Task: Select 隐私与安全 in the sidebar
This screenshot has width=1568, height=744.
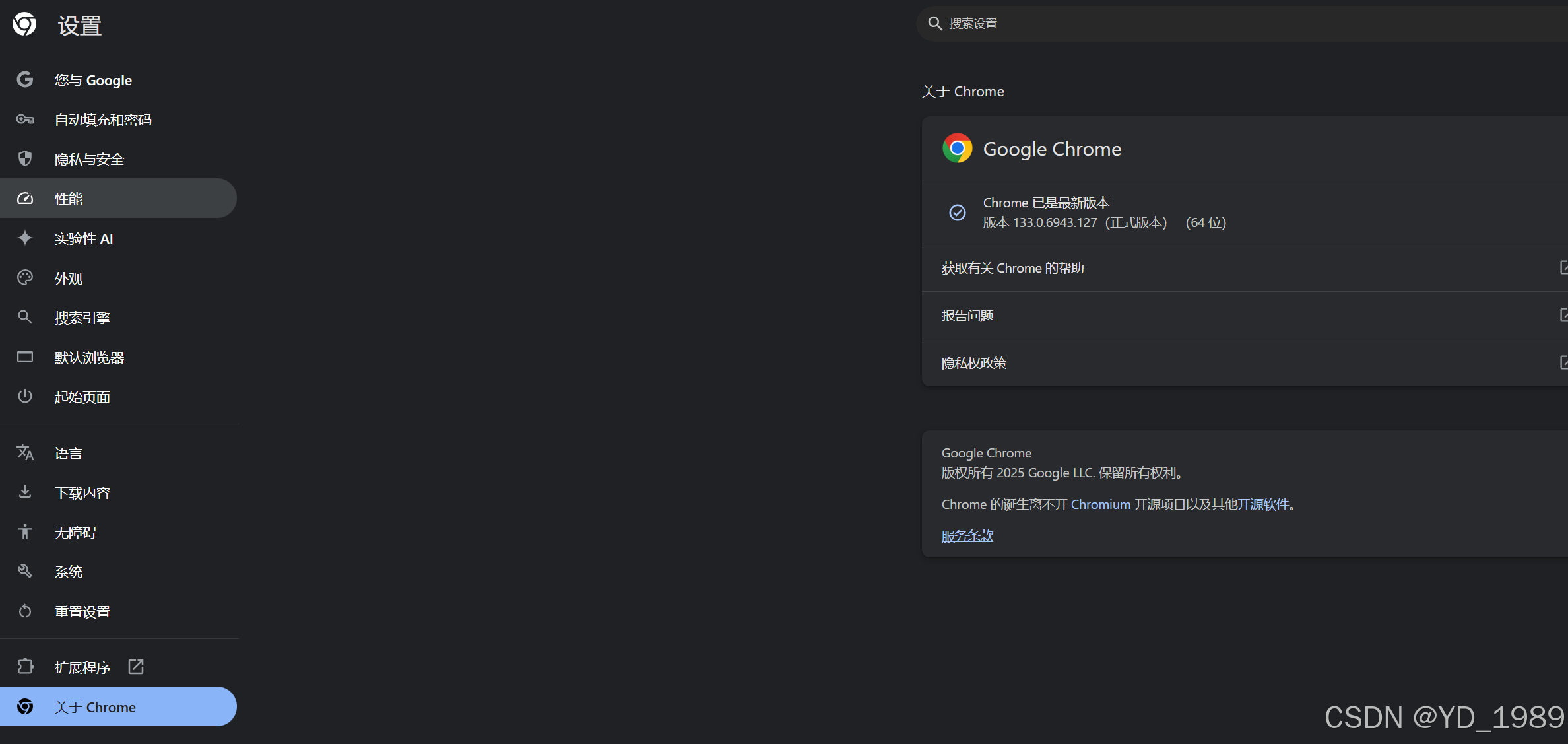Action: click(x=118, y=159)
